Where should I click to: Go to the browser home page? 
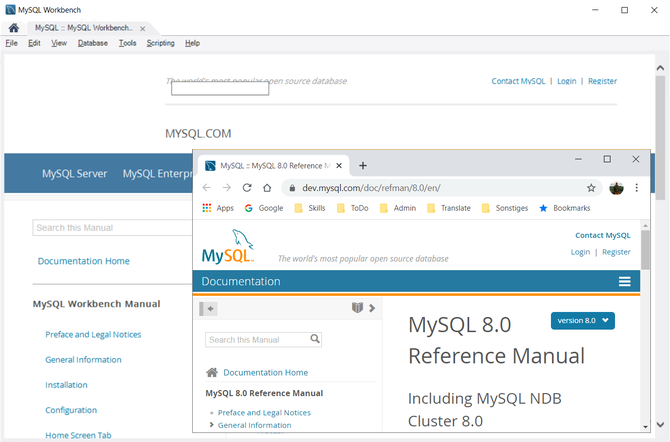[267, 188]
